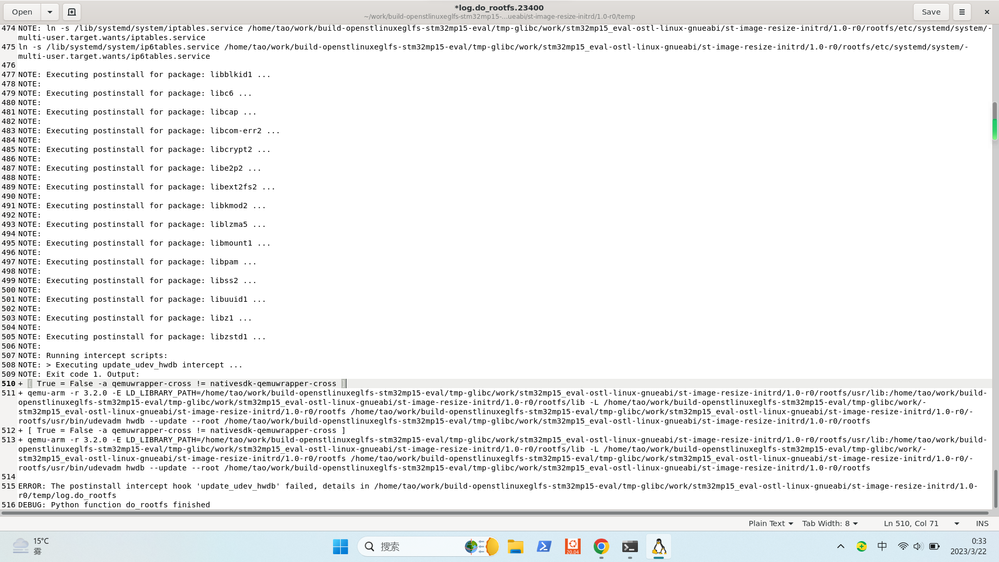Click line 489 libext2fs2 postinstall text

coord(147,187)
